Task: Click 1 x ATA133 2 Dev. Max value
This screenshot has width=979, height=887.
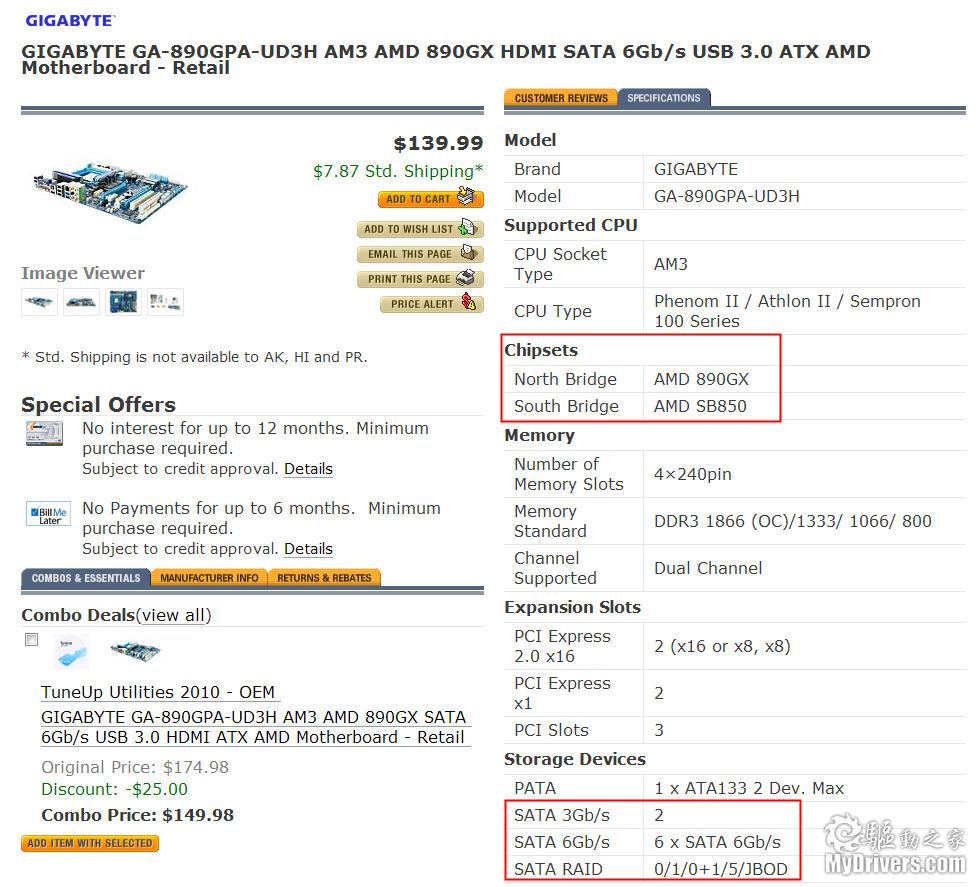Action: (749, 788)
